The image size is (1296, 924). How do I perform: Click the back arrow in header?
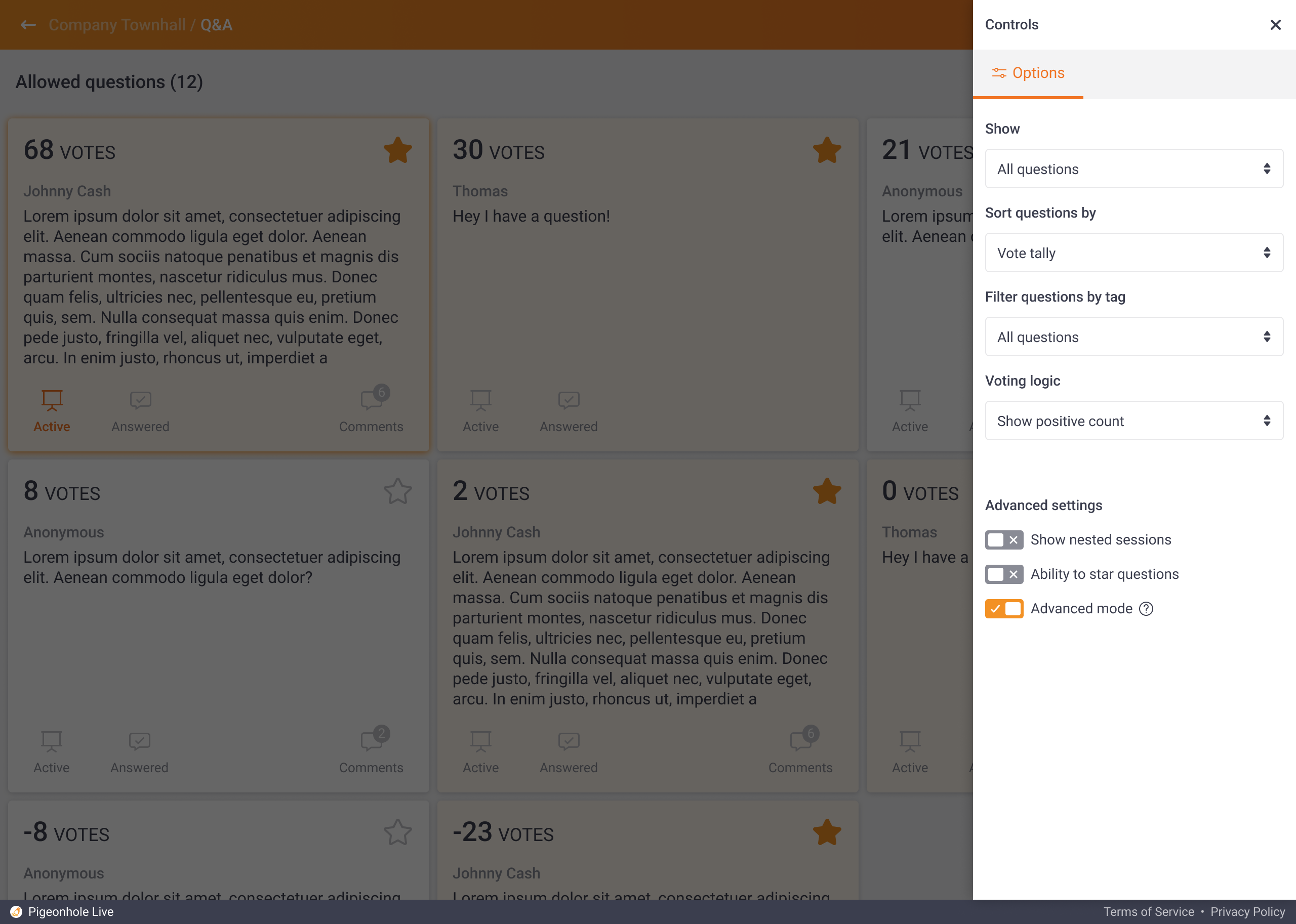coord(28,24)
